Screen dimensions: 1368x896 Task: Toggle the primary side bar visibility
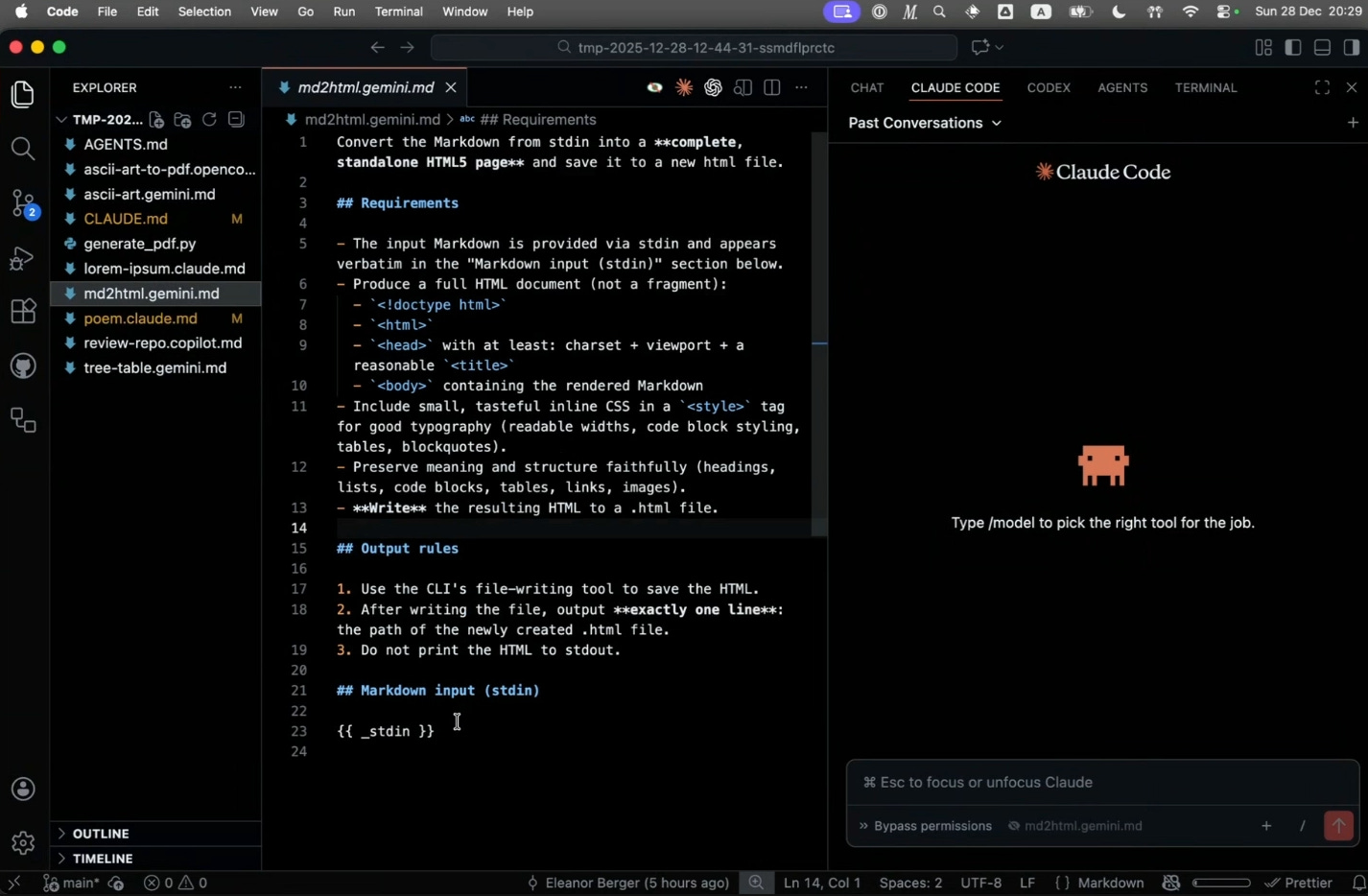[1293, 47]
